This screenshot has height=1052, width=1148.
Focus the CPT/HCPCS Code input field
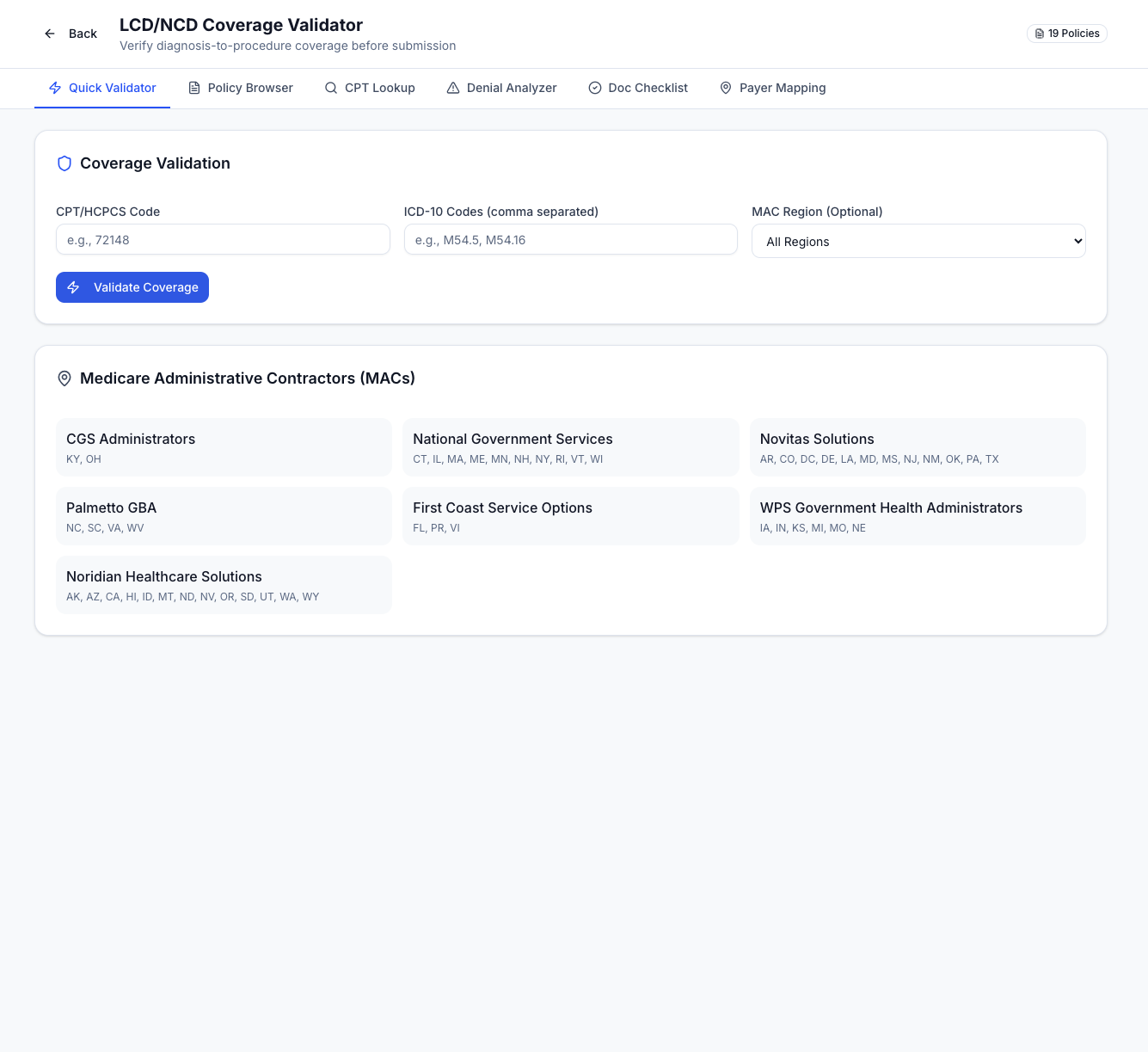223,240
